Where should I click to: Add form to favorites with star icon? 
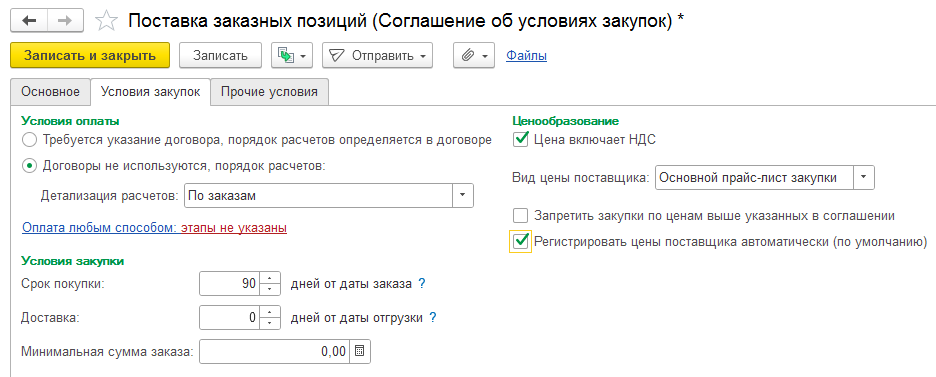pyautogui.click(x=106, y=21)
